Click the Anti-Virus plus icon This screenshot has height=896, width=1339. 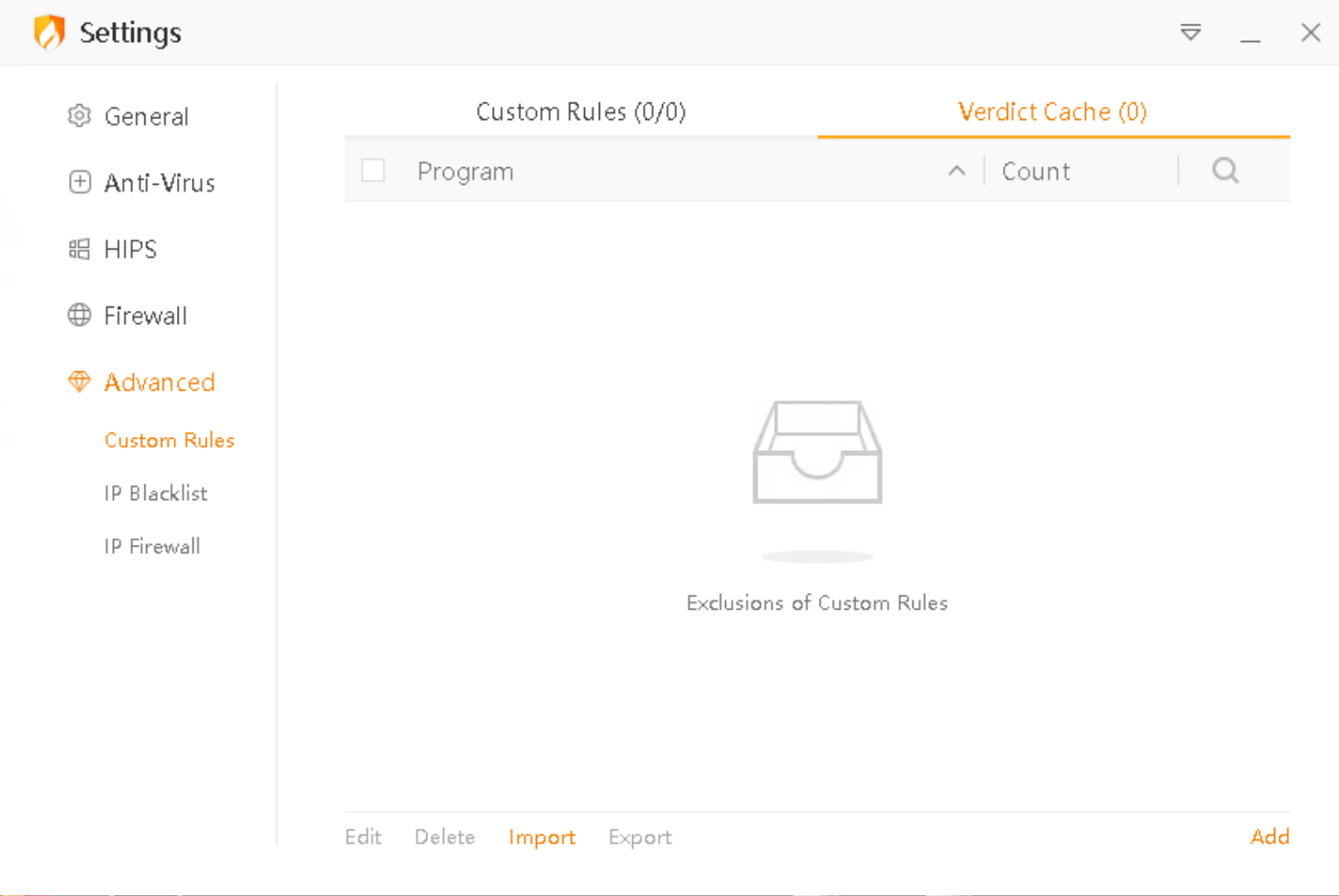point(79,182)
